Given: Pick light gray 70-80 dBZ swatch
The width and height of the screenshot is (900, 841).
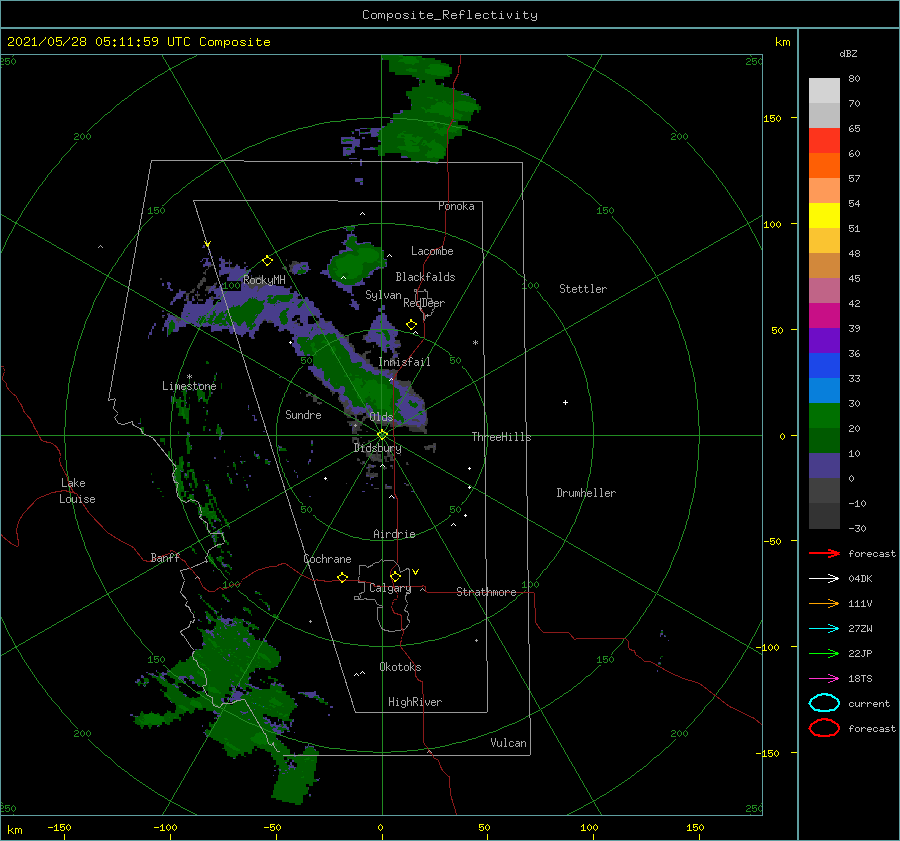Looking at the screenshot, I should (x=824, y=91).
